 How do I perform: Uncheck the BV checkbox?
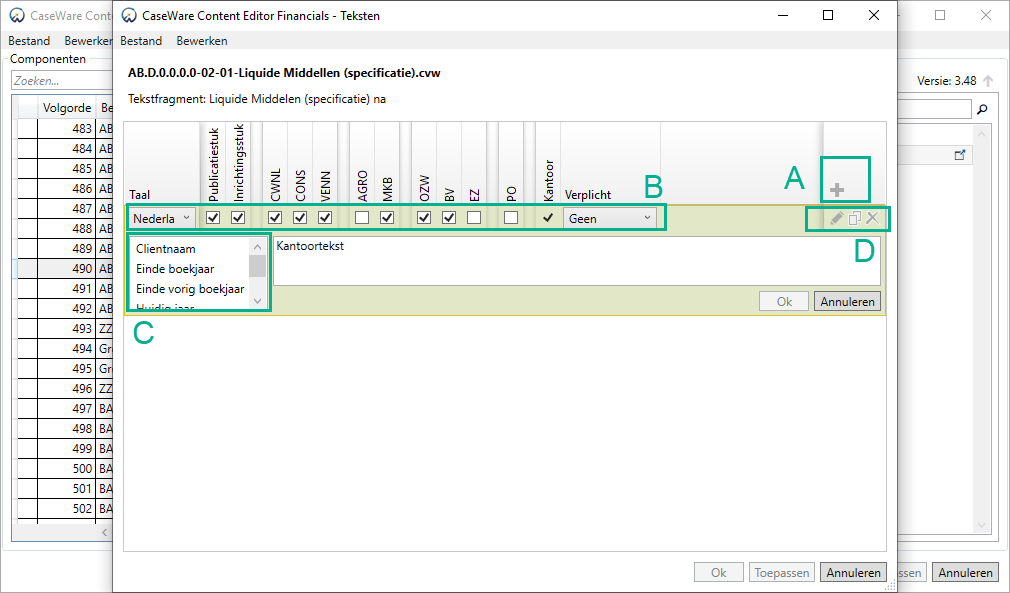449,218
